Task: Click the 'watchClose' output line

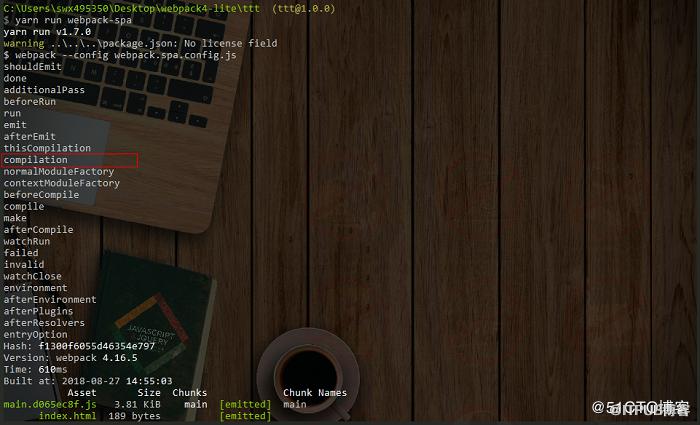Action: [x=33, y=276]
